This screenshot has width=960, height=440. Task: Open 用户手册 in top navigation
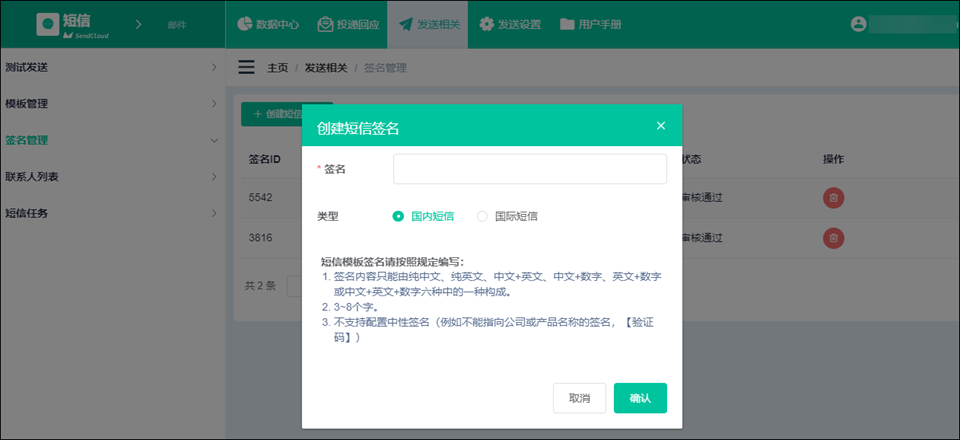[590, 24]
